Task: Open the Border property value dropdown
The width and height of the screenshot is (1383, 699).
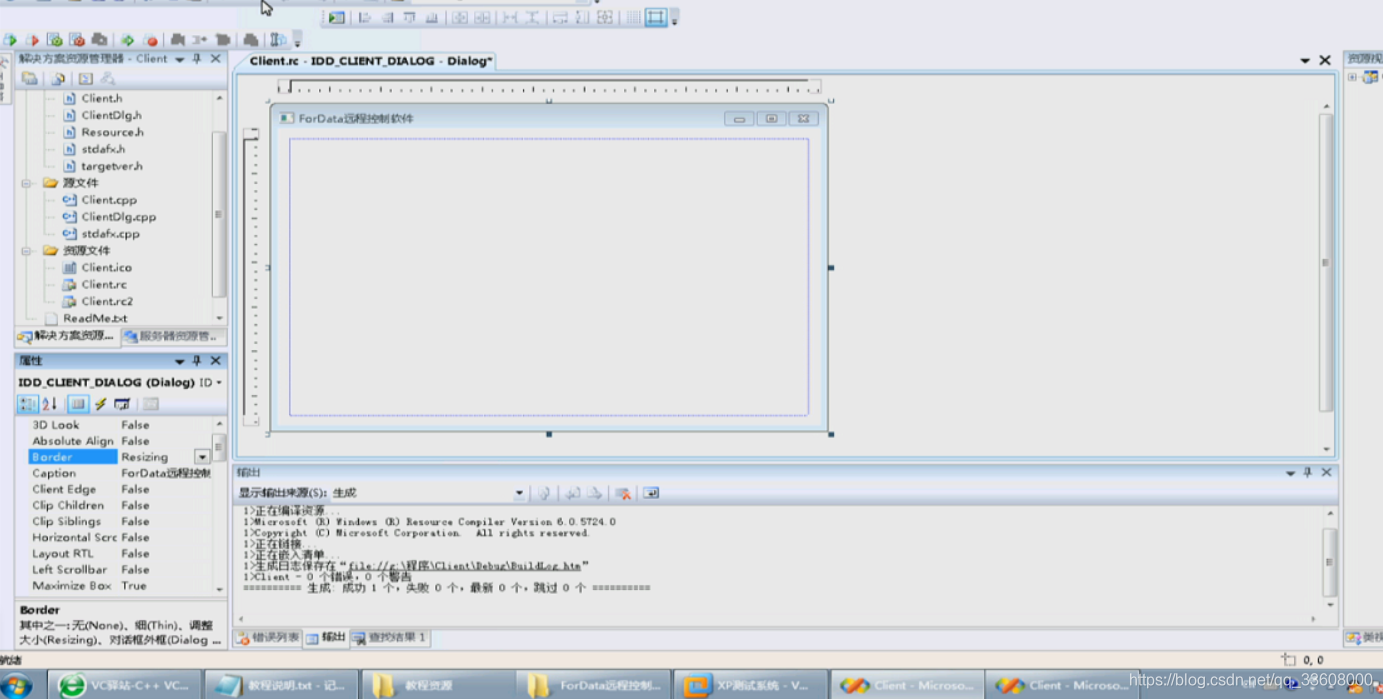Action: 202,457
